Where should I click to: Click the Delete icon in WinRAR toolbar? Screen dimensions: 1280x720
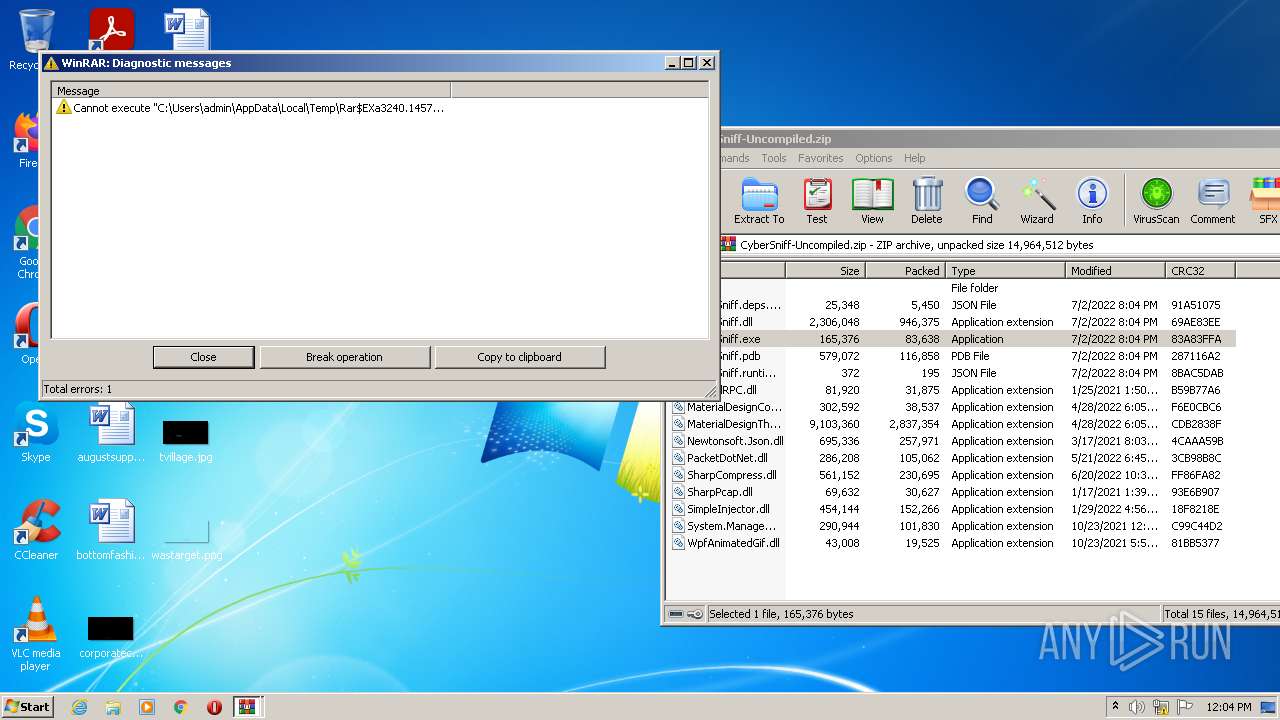tap(926, 200)
